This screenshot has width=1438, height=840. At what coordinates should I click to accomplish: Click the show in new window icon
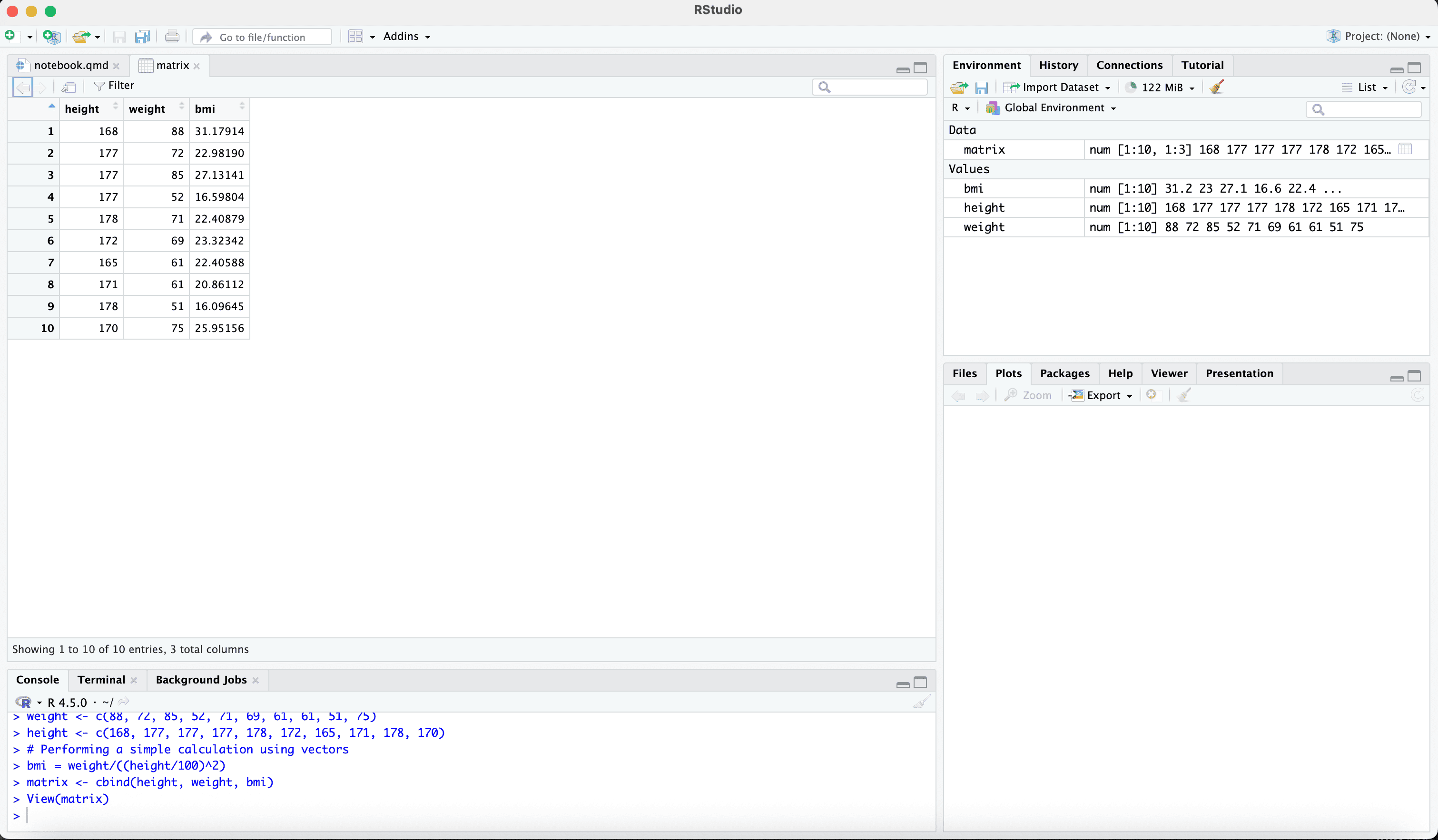click(x=69, y=87)
